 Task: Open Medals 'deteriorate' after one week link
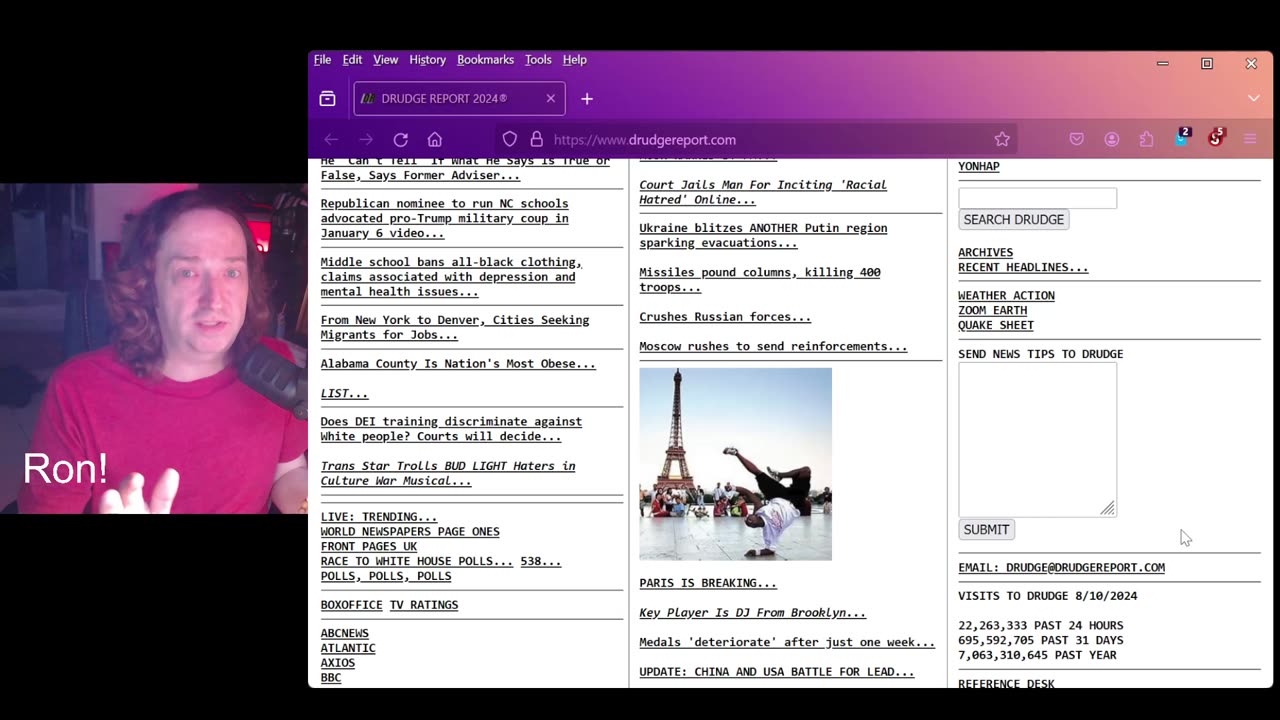click(787, 643)
